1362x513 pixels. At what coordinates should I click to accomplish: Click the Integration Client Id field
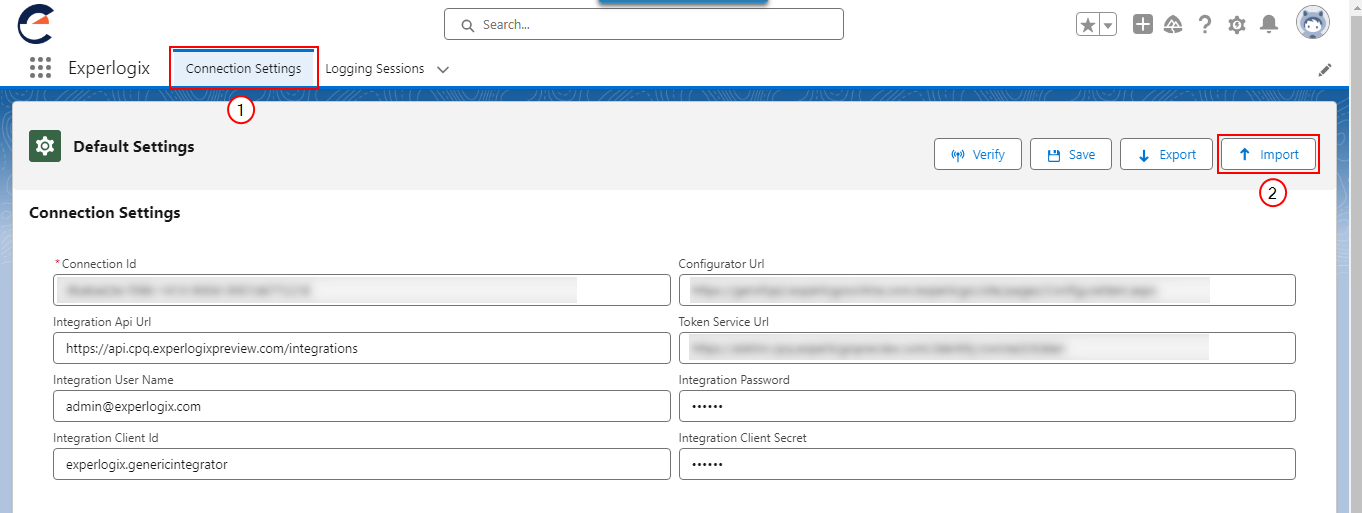pyautogui.click(x=361, y=464)
